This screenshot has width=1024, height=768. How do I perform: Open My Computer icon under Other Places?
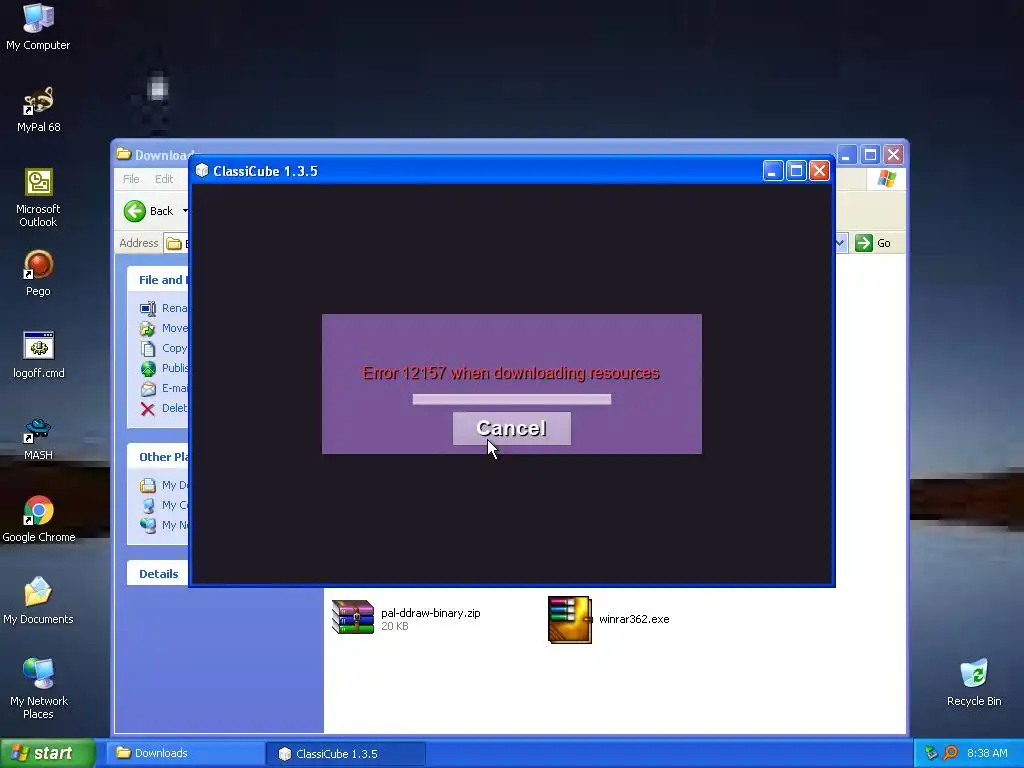pyautogui.click(x=148, y=505)
